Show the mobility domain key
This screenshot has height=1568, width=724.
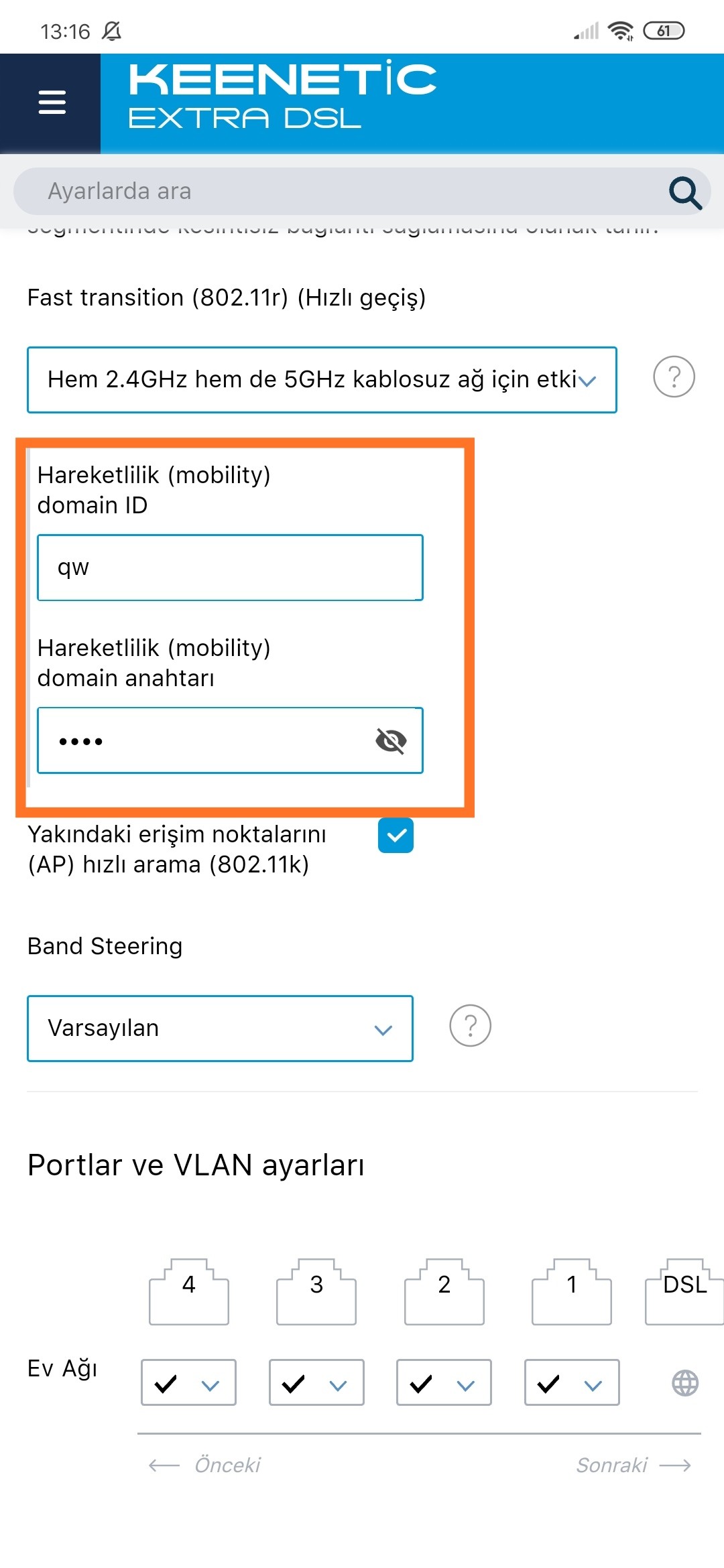(391, 740)
